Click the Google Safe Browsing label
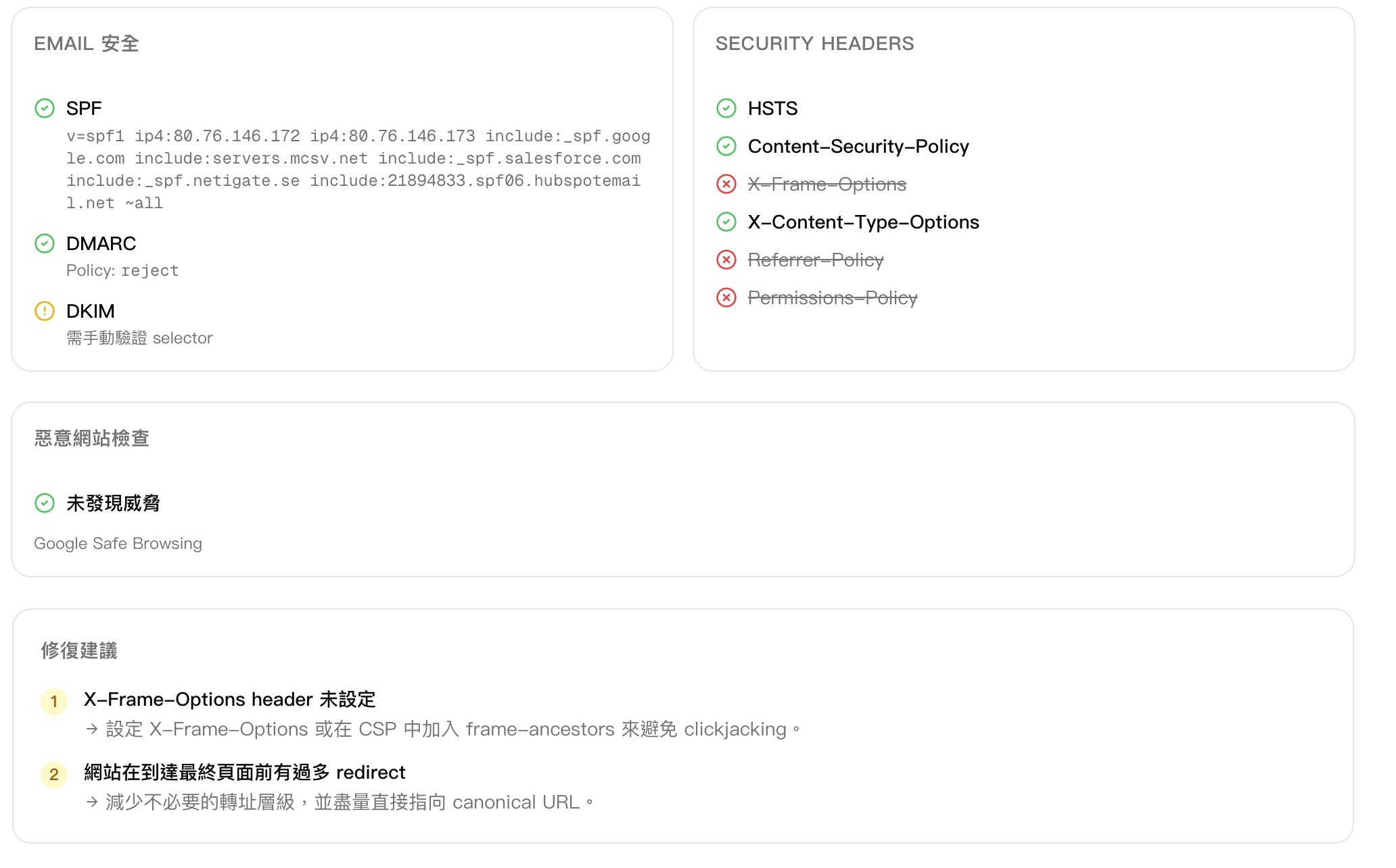The height and width of the screenshot is (868, 1396). click(118, 544)
